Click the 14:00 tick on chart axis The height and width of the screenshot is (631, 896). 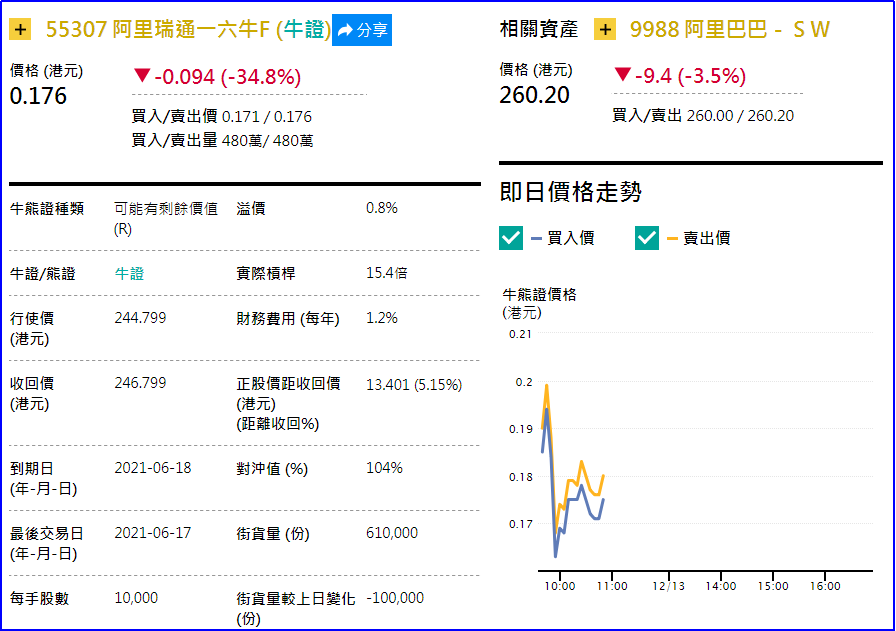[721, 586]
